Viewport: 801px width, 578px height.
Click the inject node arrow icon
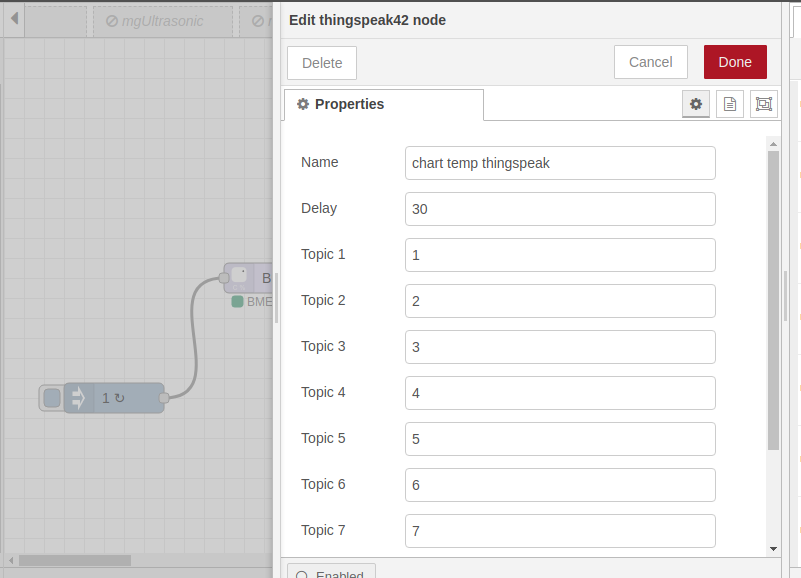[78, 398]
